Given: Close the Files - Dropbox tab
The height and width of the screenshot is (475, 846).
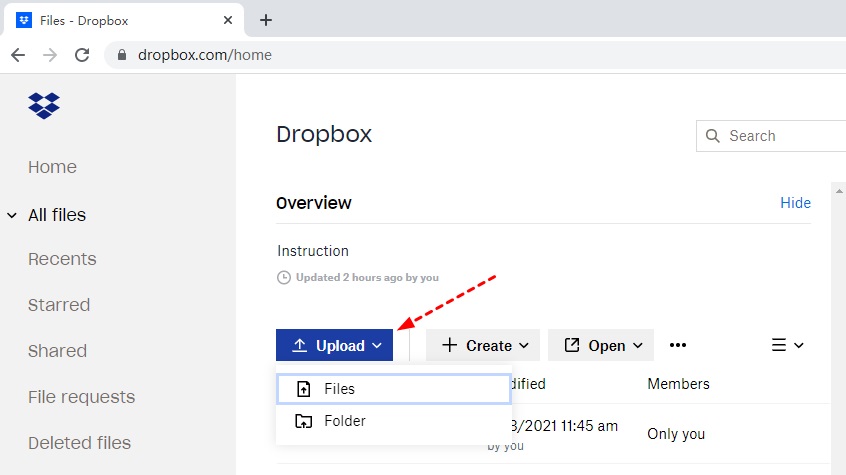Looking at the screenshot, I should pyautogui.click(x=228, y=21).
